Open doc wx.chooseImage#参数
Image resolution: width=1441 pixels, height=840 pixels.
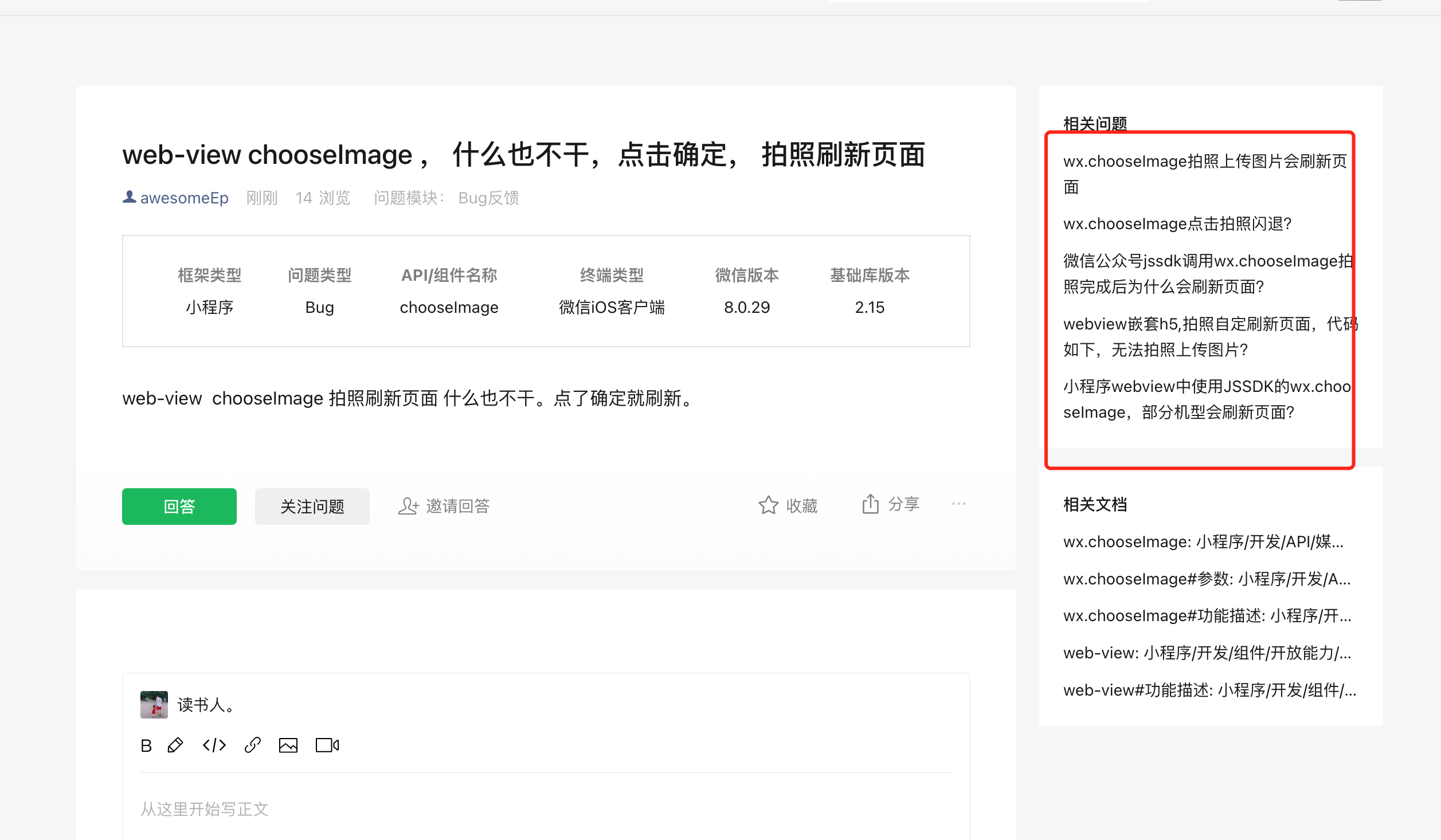click(1207, 579)
